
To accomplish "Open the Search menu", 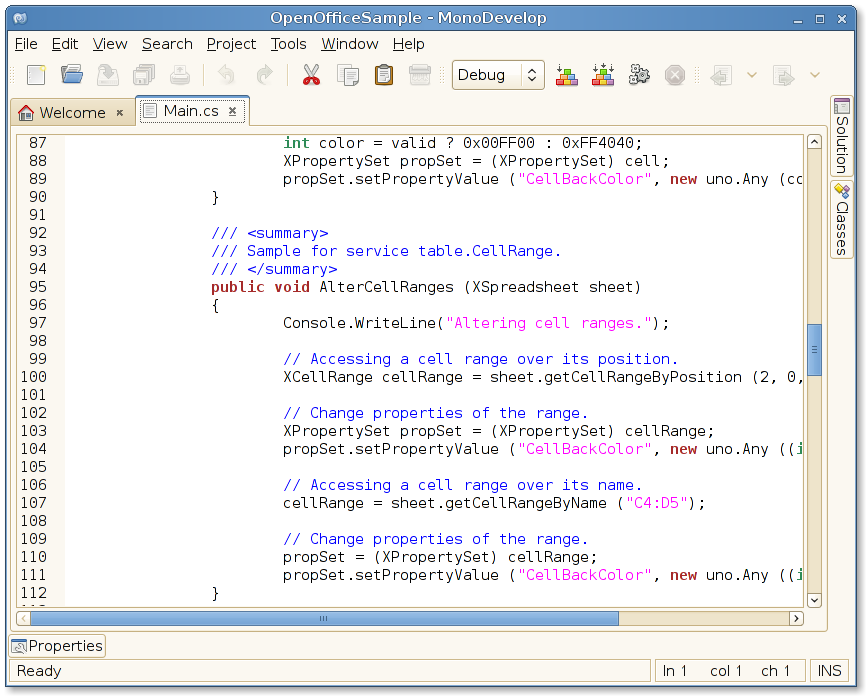I will click(167, 44).
